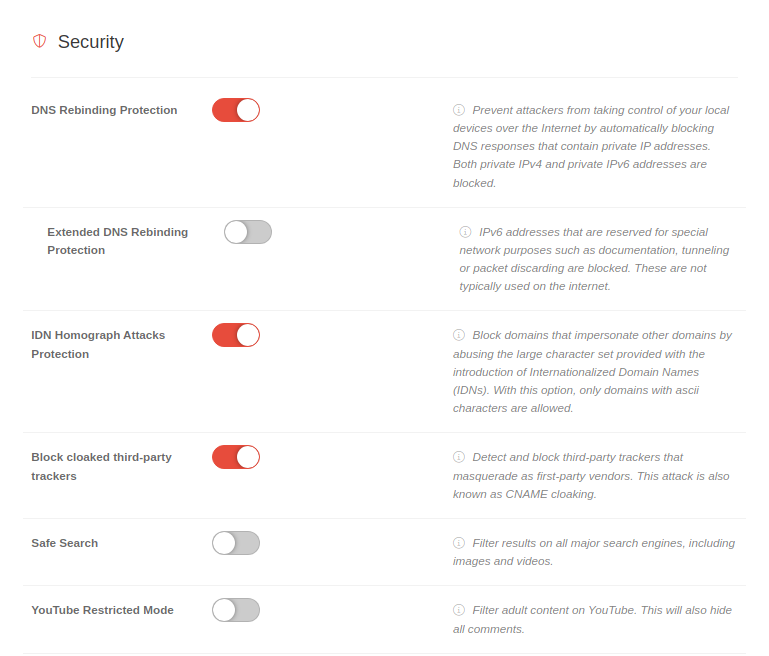Click info icon for IDN Homograph description
Screen dimensions: 769x656
(x=459, y=335)
